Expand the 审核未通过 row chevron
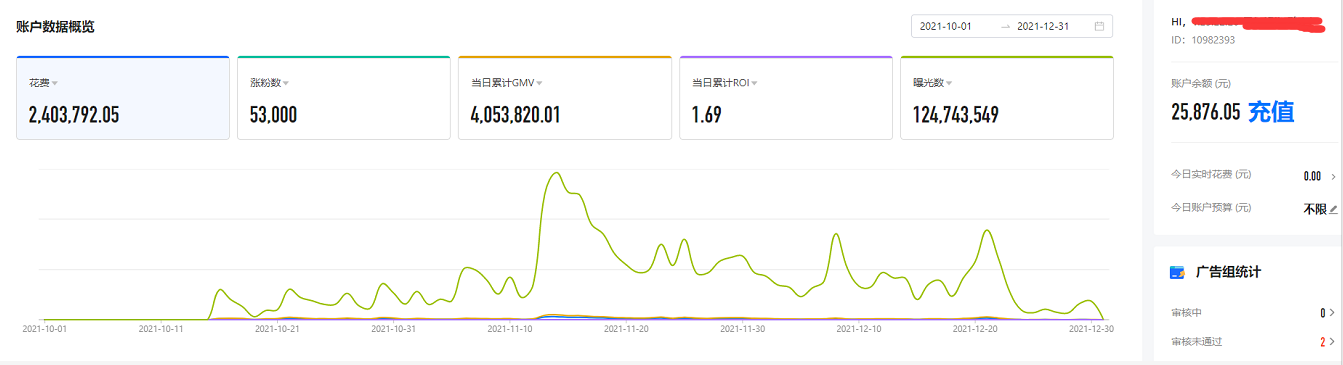 coord(1332,342)
